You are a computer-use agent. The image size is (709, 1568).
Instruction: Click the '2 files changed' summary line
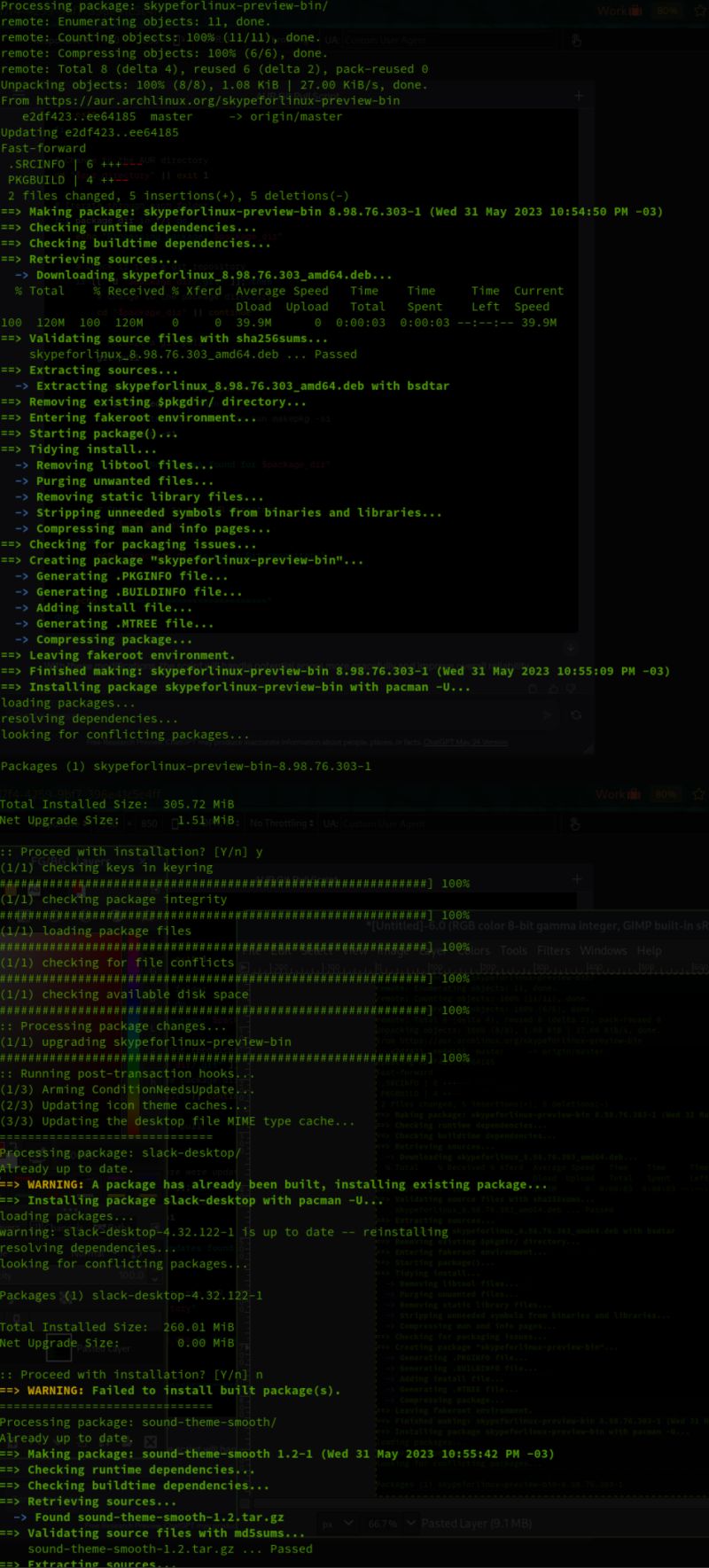[178, 196]
